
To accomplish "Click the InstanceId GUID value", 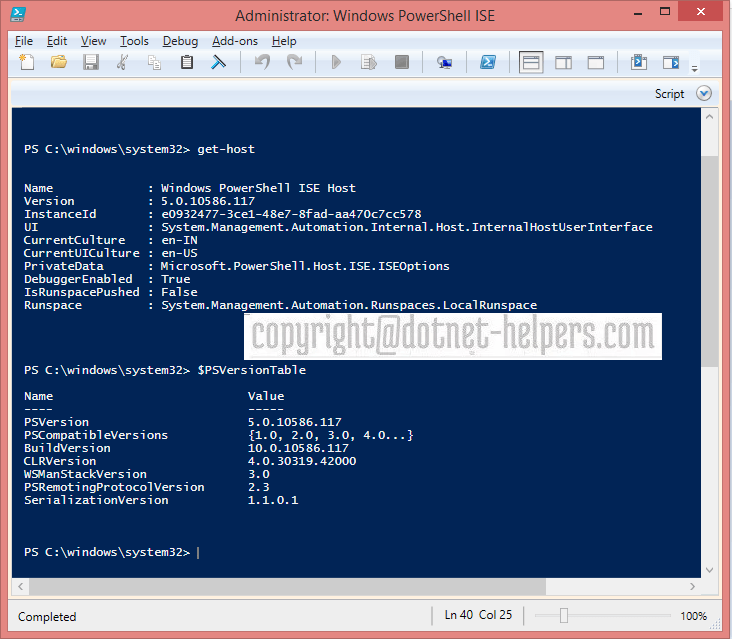I will point(291,214).
